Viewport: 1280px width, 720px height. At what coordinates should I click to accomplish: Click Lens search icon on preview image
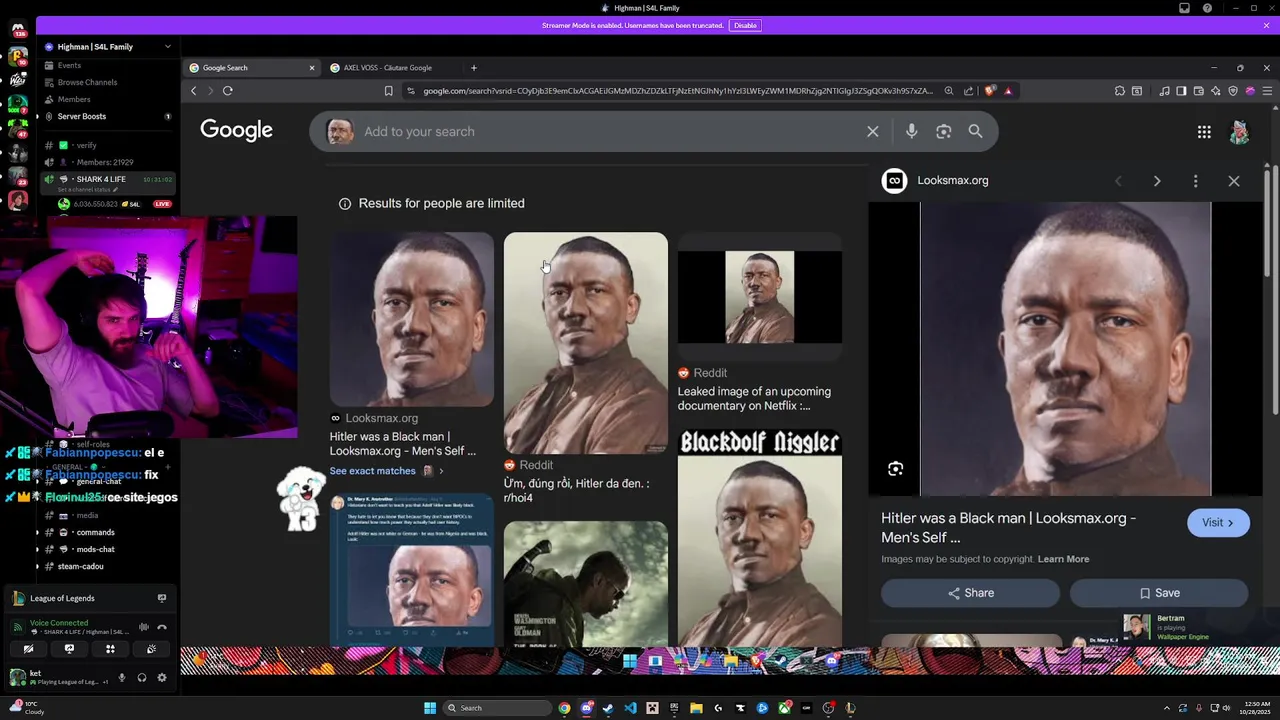895,469
